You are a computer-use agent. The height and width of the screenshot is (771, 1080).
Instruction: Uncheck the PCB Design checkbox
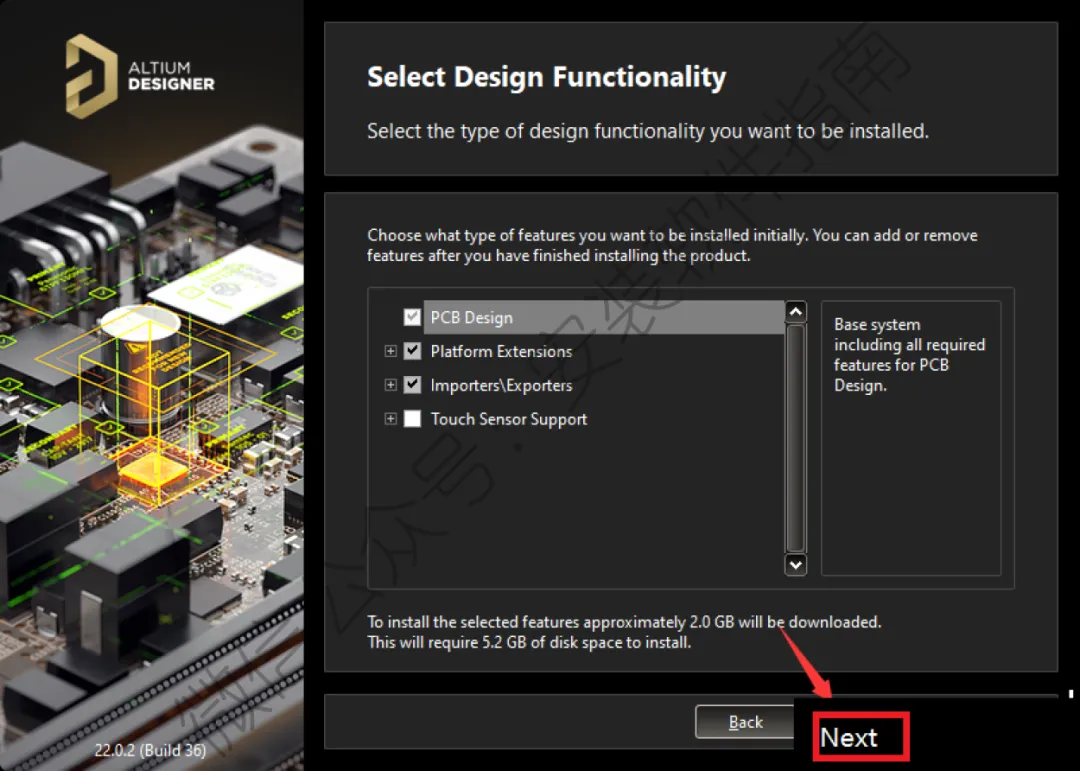click(412, 317)
